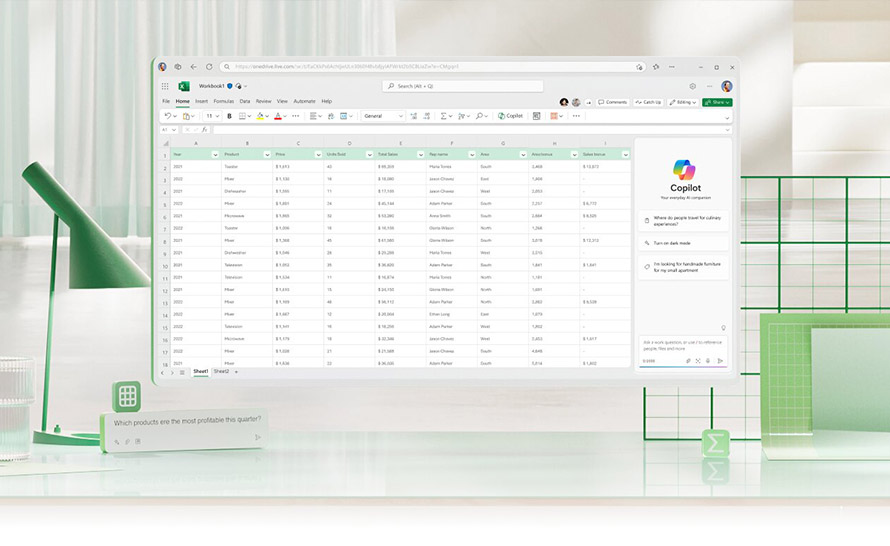Screen dimensions: 890x546
Task: Click the Search (Alt + Q) box
Action: point(462,86)
